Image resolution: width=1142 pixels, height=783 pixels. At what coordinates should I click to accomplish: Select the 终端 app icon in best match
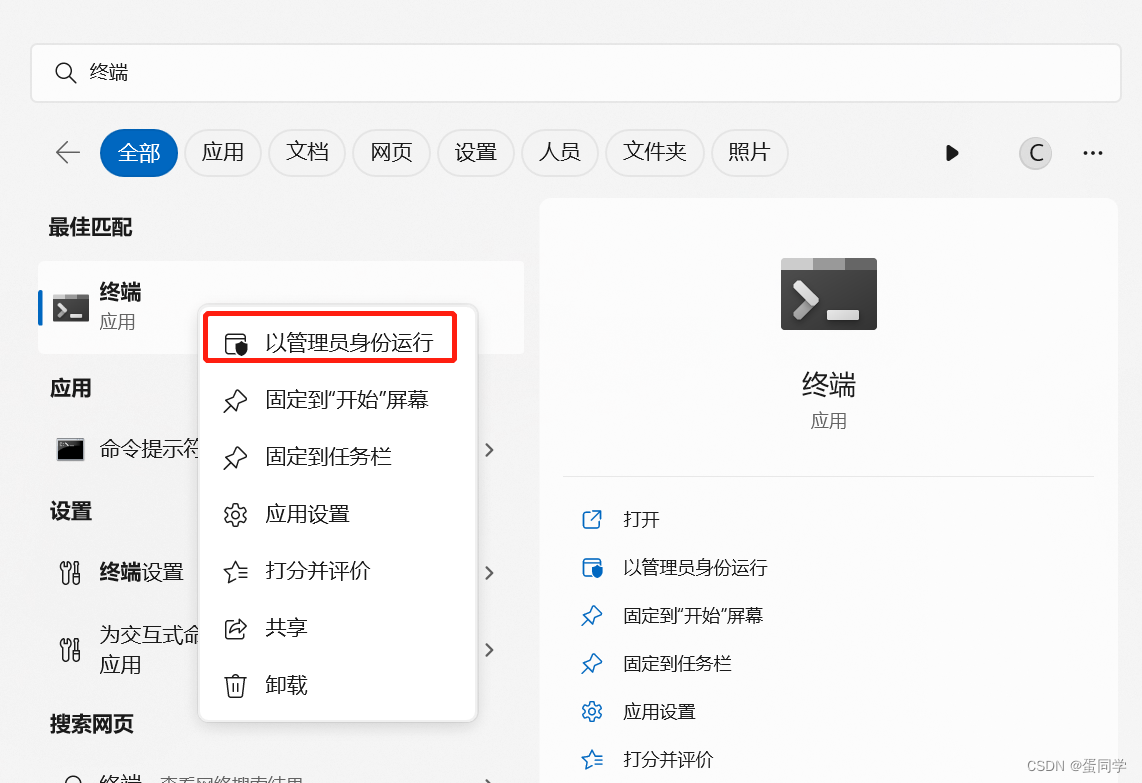tap(70, 307)
